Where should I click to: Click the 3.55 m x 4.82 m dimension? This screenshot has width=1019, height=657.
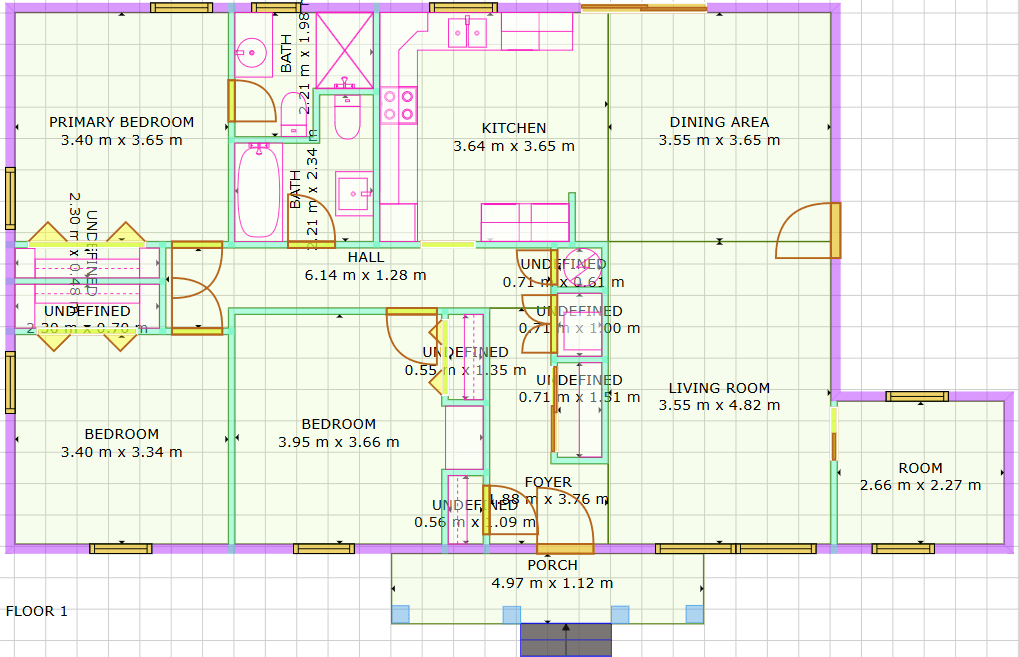[x=719, y=405]
